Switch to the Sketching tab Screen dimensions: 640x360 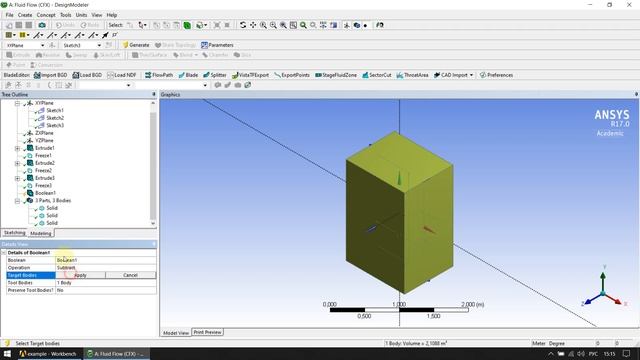14,233
